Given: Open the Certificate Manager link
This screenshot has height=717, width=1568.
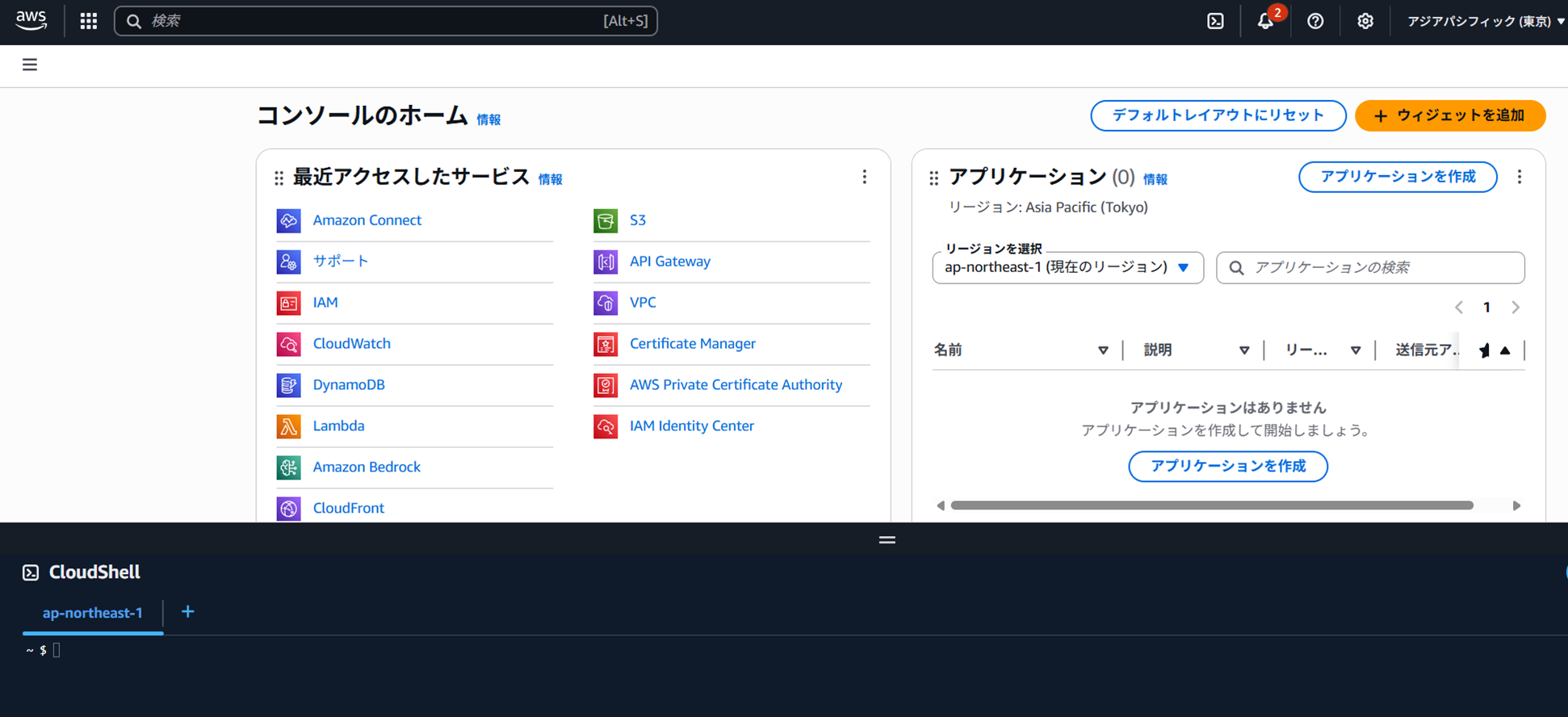Looking at the screenshot, I should coord(693,344).
